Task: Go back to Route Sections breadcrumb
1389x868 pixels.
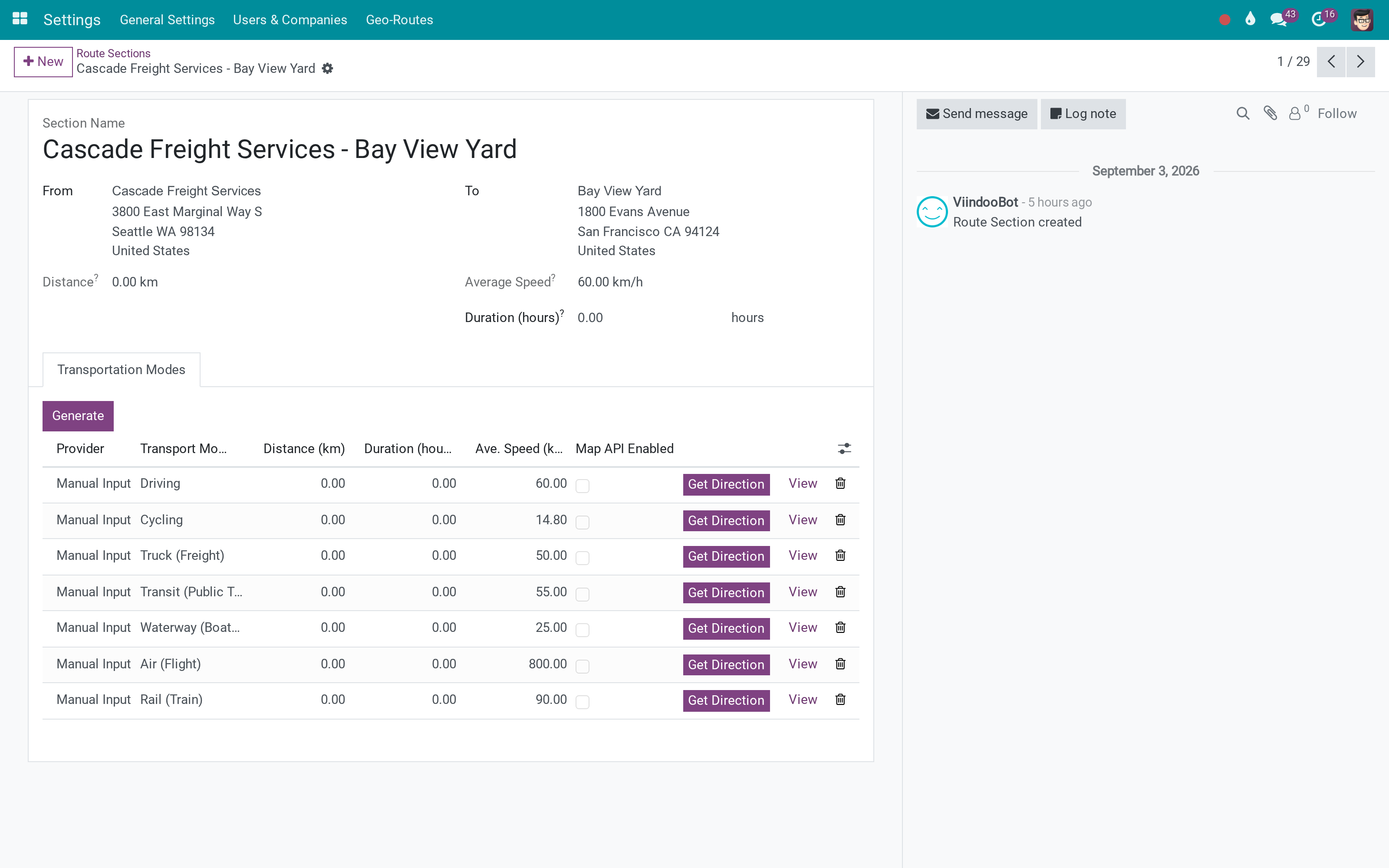Action: (113, 53)
